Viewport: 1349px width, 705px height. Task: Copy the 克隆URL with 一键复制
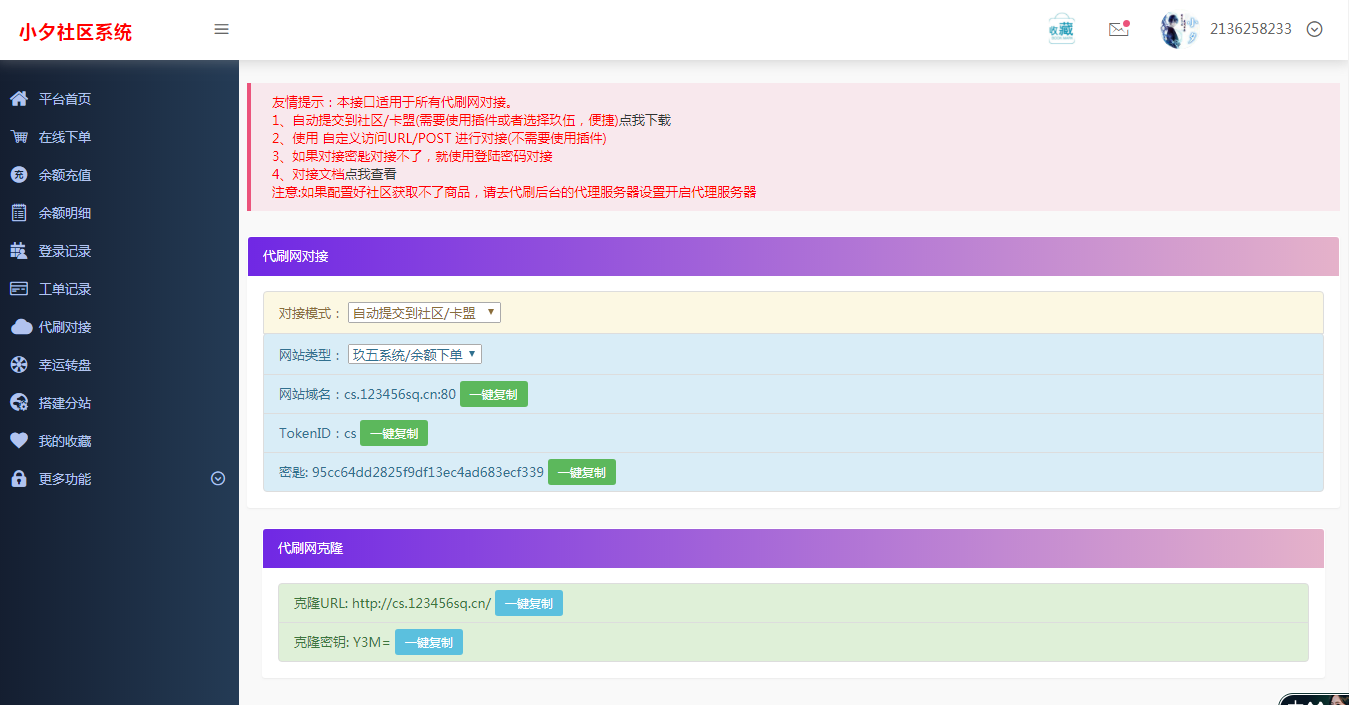[529, 603]
